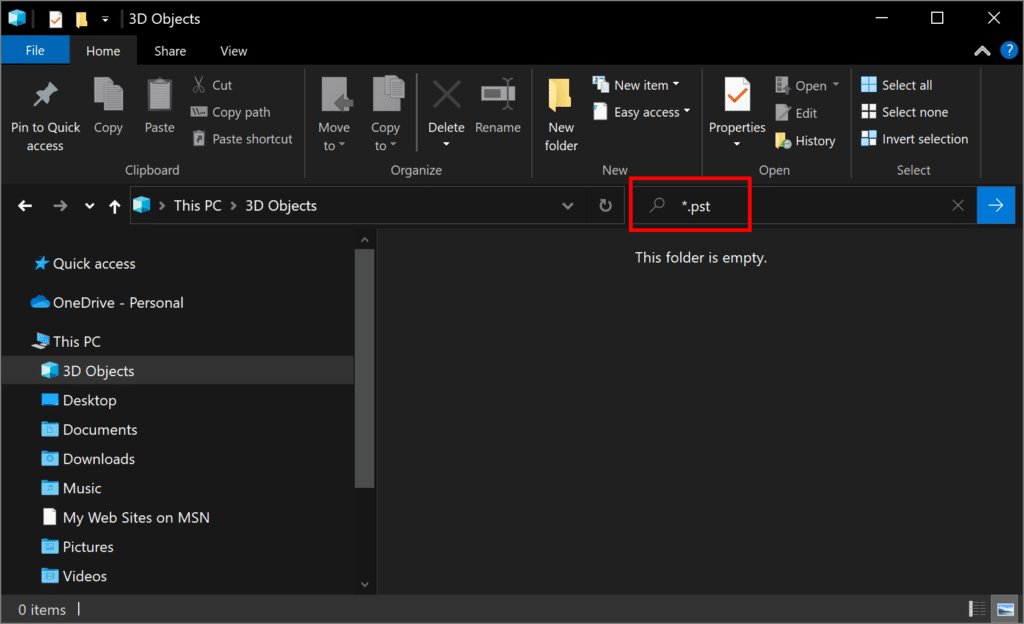
Task: Switch to large thumbnails view in status bar
Action: pyautogui.click(x=1005, y=609)
